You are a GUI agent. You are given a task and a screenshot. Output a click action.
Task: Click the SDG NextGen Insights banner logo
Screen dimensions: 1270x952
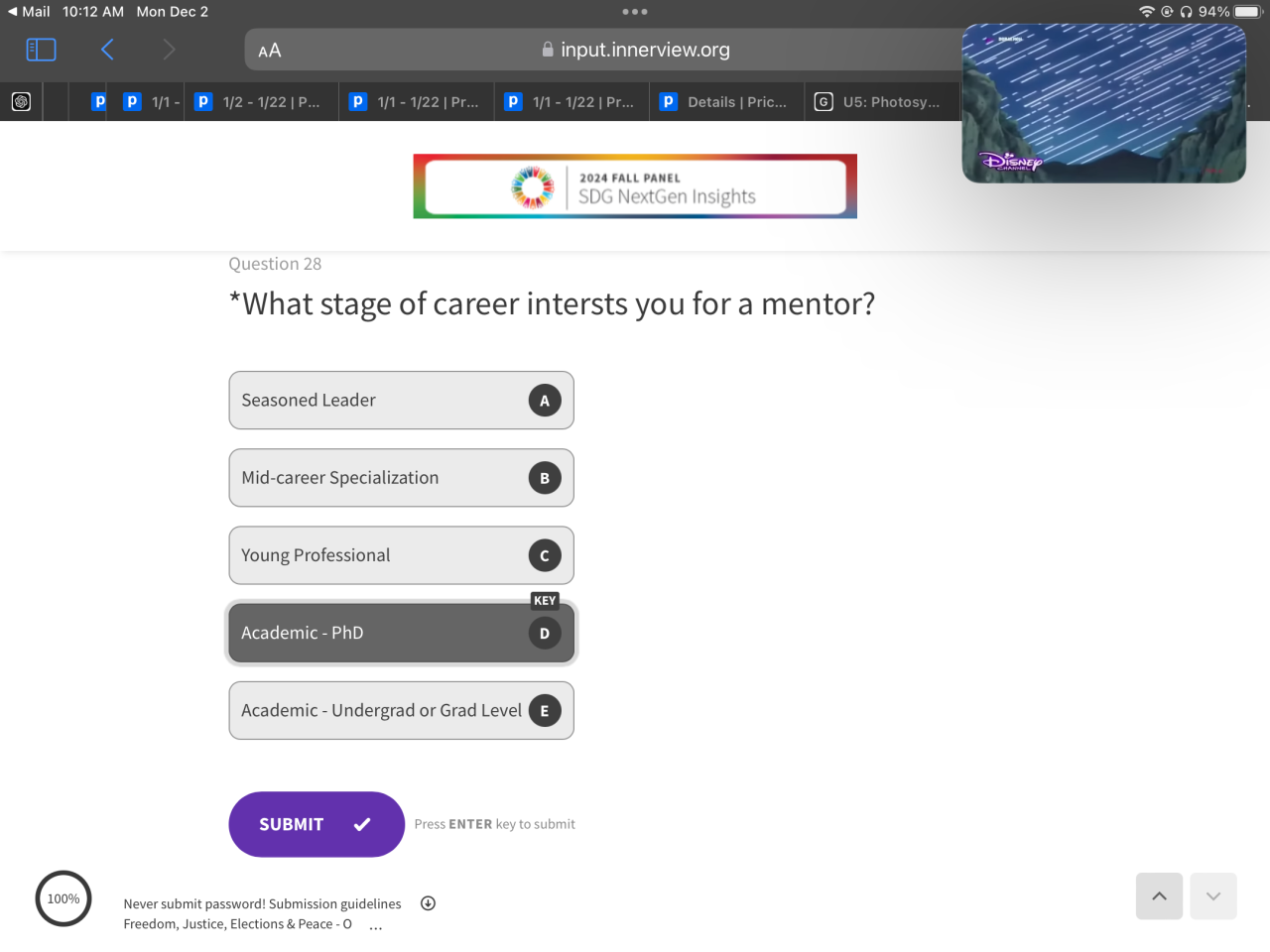[x=635, y=186]
